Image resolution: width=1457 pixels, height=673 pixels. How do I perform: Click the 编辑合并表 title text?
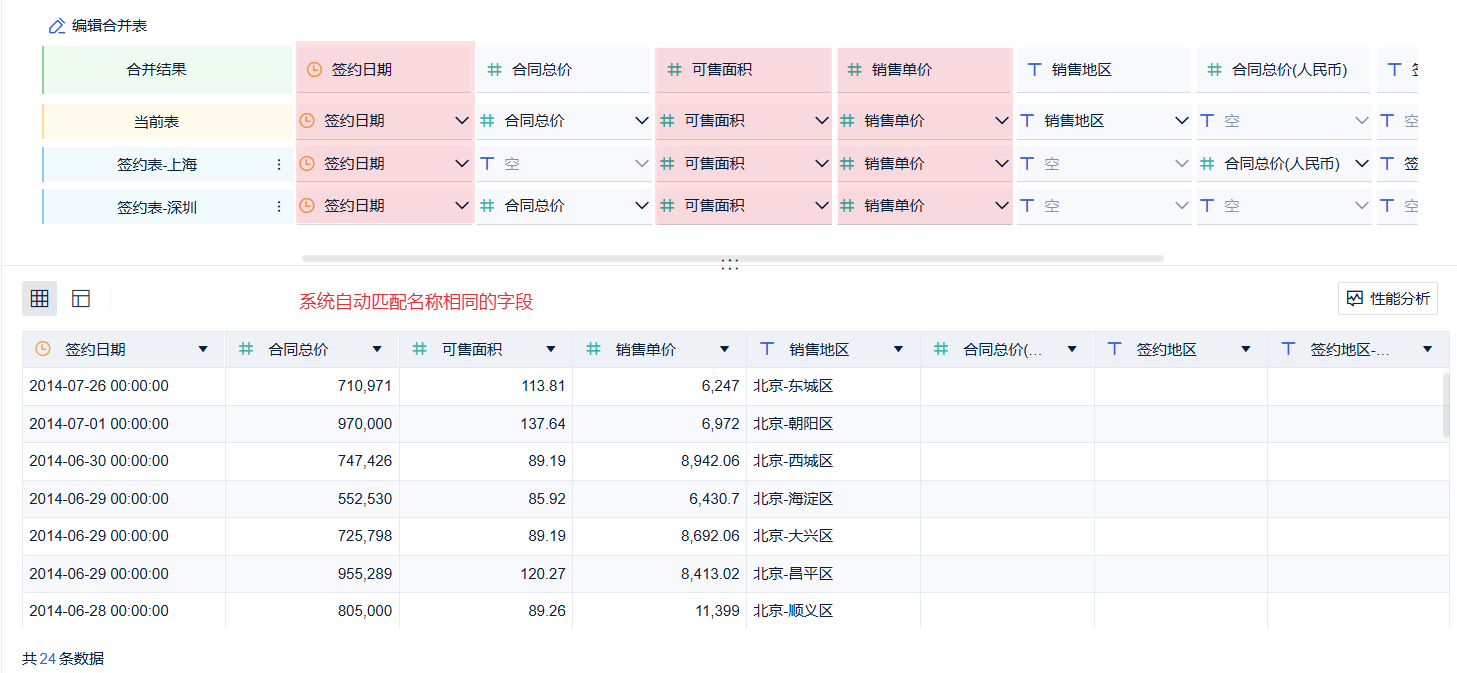point(110,26)
